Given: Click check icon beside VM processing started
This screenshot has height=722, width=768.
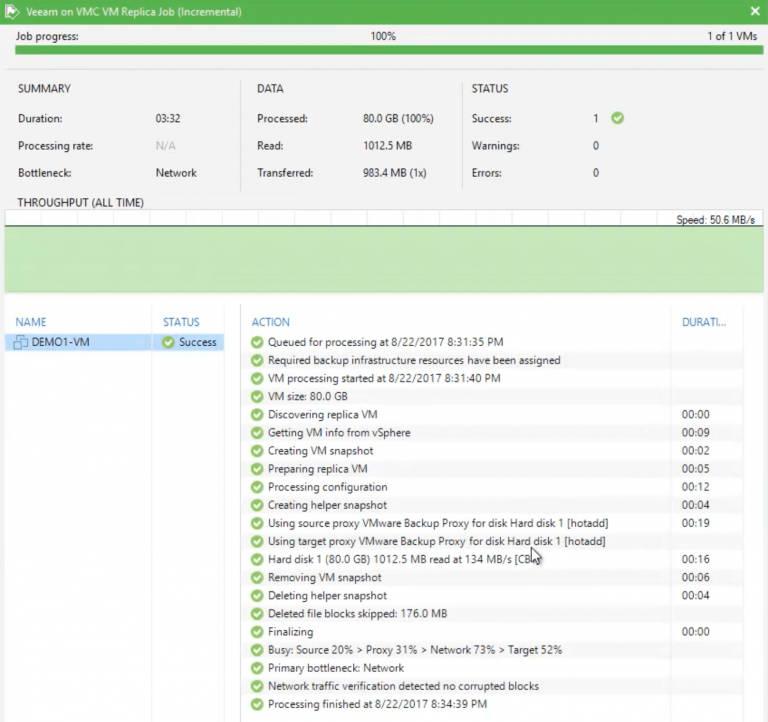Looking at the screenshot, I should pyautogui.click(x=257, y=378).
